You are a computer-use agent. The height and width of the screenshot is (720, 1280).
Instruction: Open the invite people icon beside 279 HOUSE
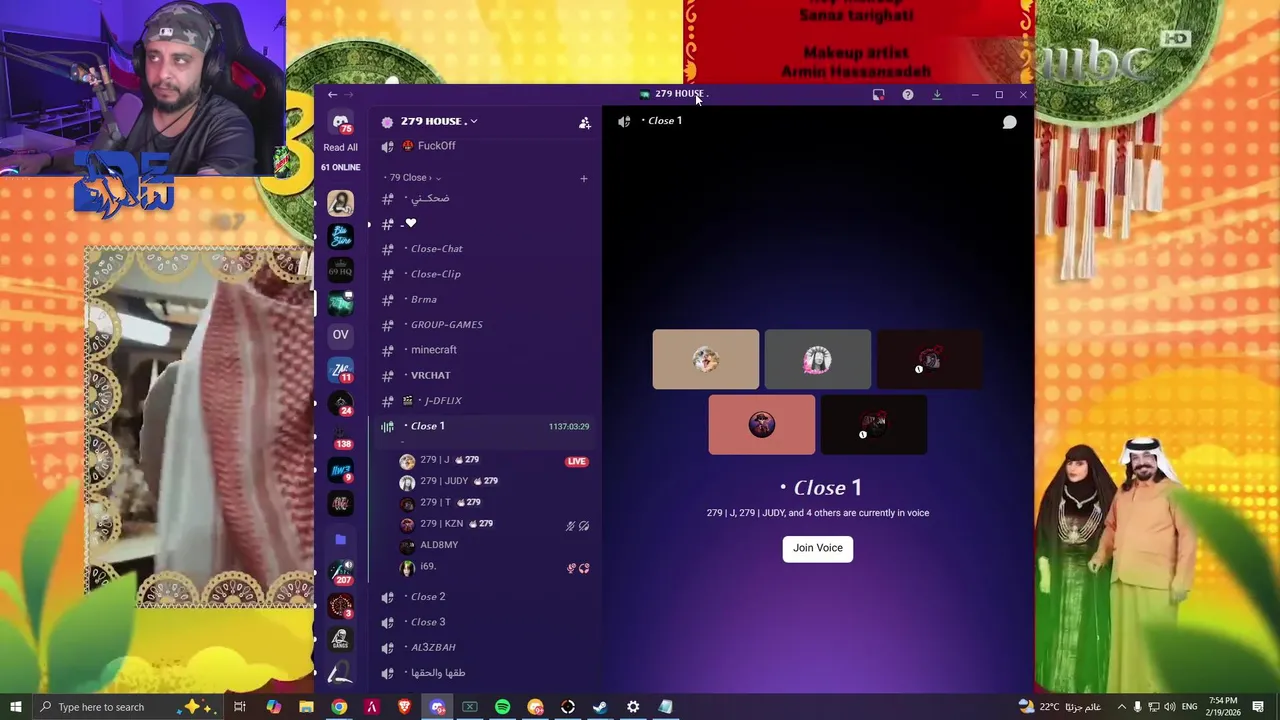click(584, 123)
